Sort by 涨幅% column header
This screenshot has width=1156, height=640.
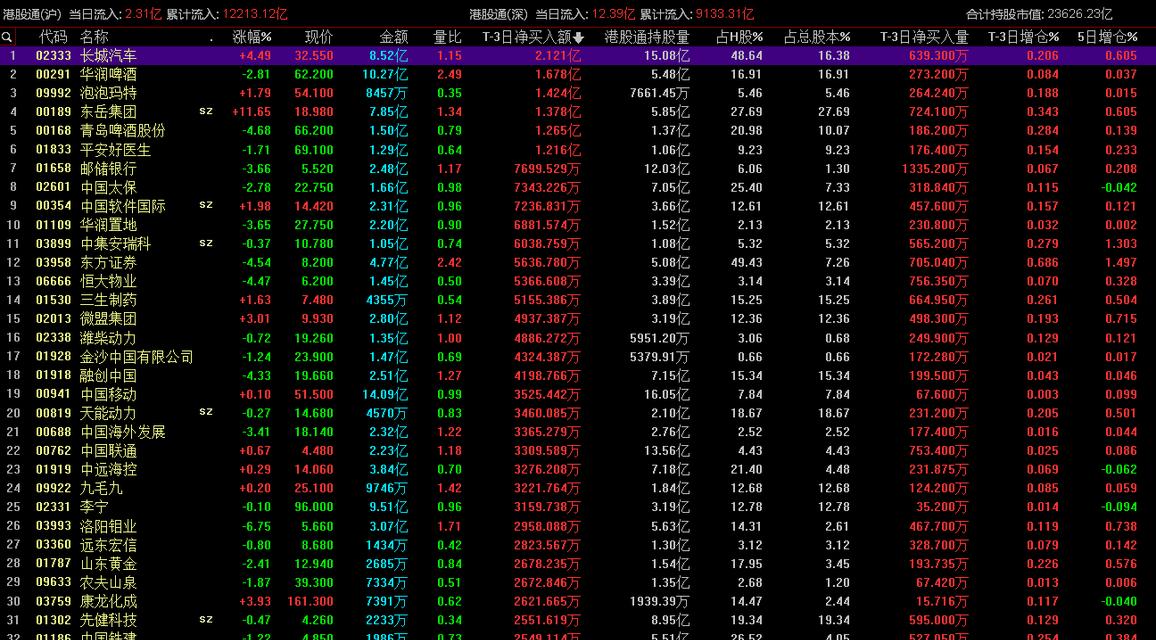coord(252,37)
